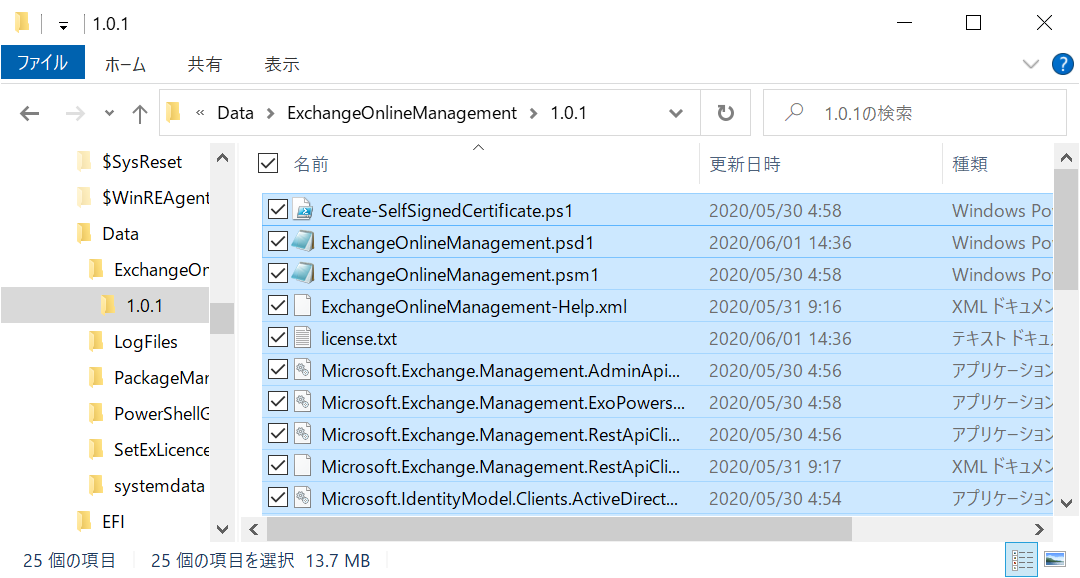1080x578 pixels.
Task: Click the search magnifier icon
Action: coord(794,112)
